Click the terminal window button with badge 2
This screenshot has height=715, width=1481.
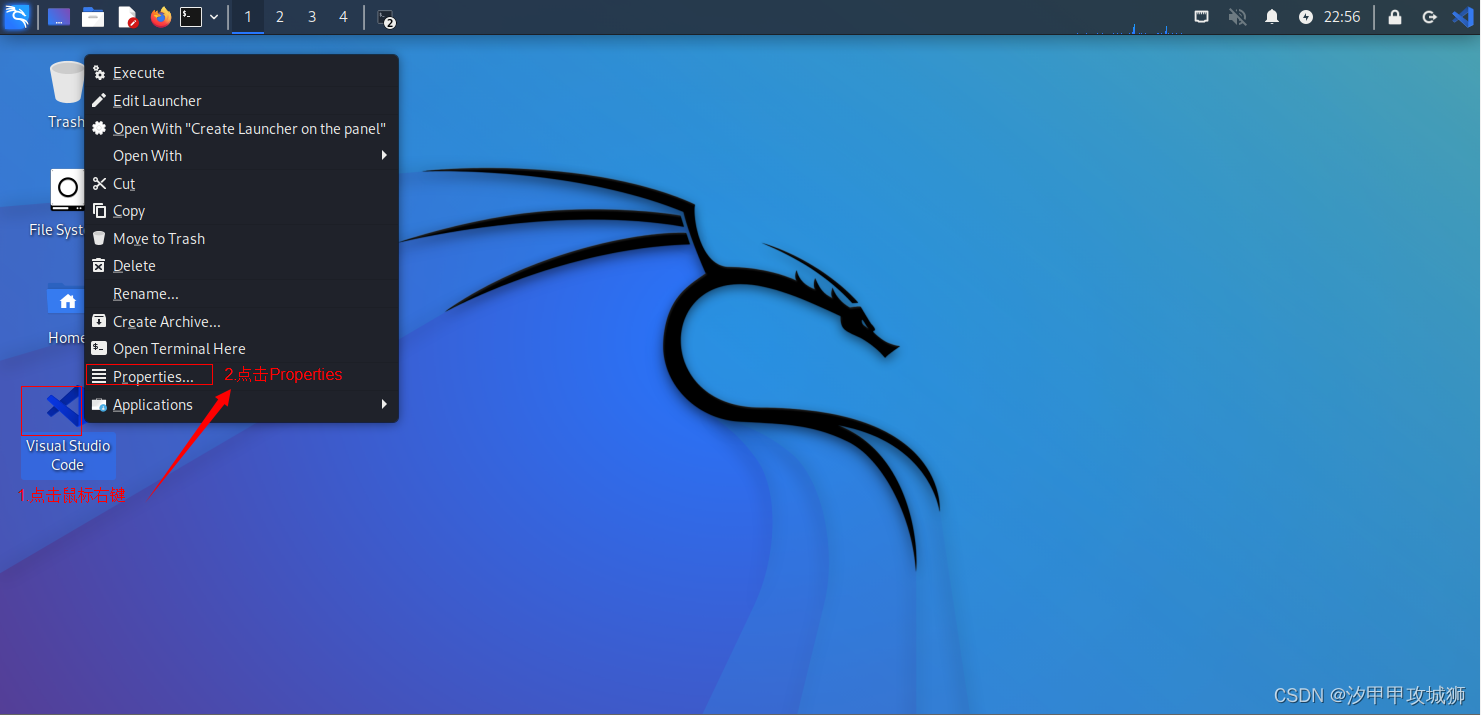(386, 17)
